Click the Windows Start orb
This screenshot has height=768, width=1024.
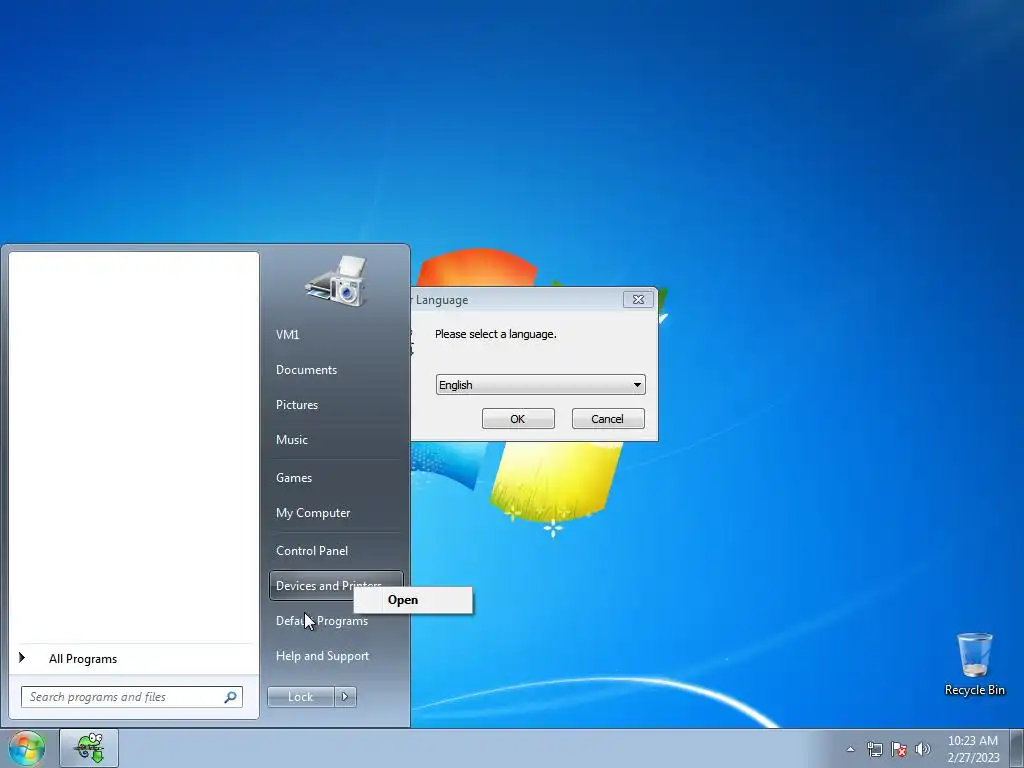26,748
